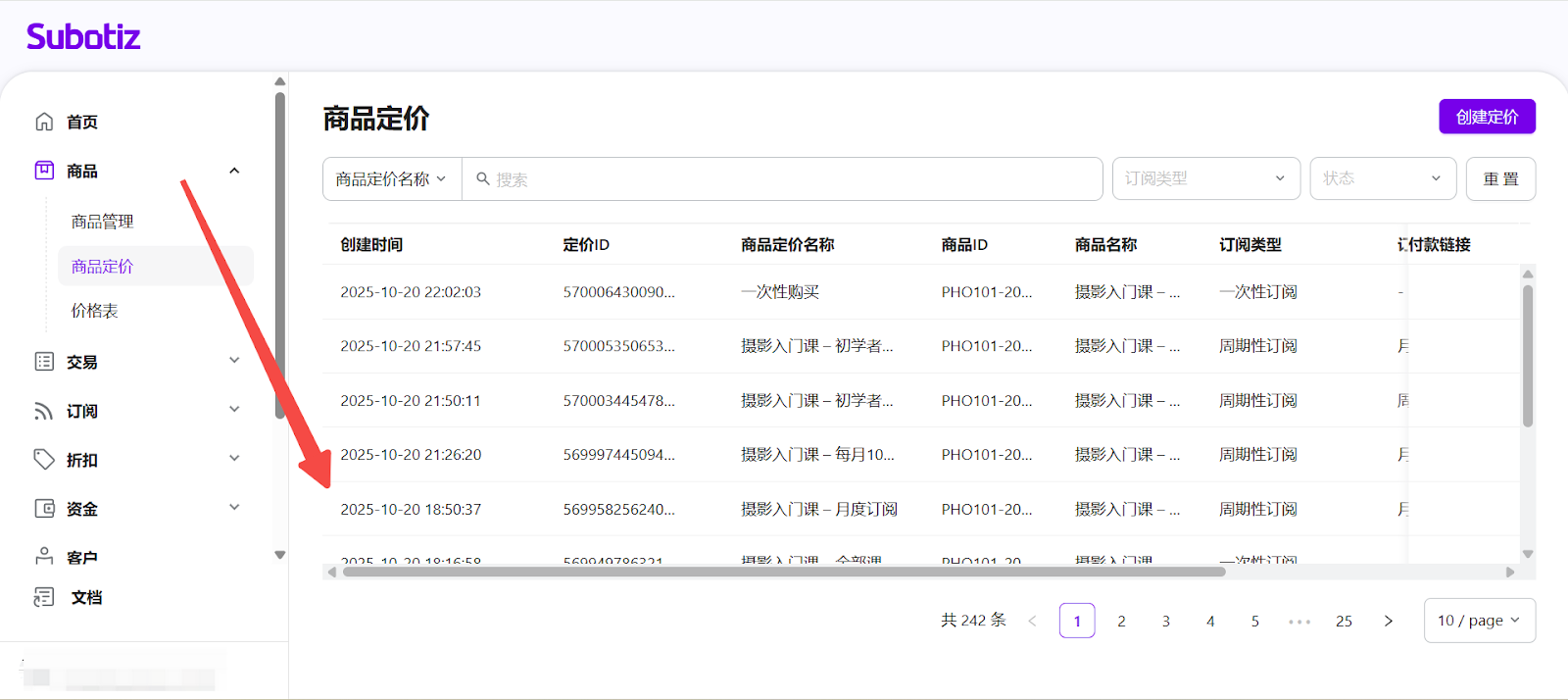Expand the 交易 menu section
Viewport: 1568px width, 700px height.
(x=234, y=361)
